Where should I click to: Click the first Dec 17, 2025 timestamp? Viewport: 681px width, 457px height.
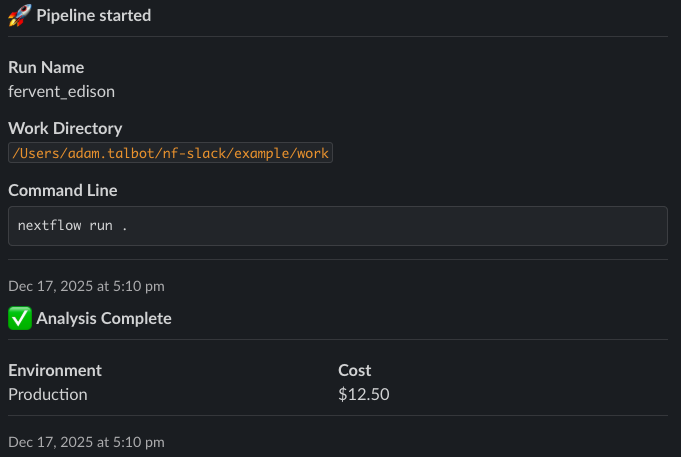click(86, 286)
